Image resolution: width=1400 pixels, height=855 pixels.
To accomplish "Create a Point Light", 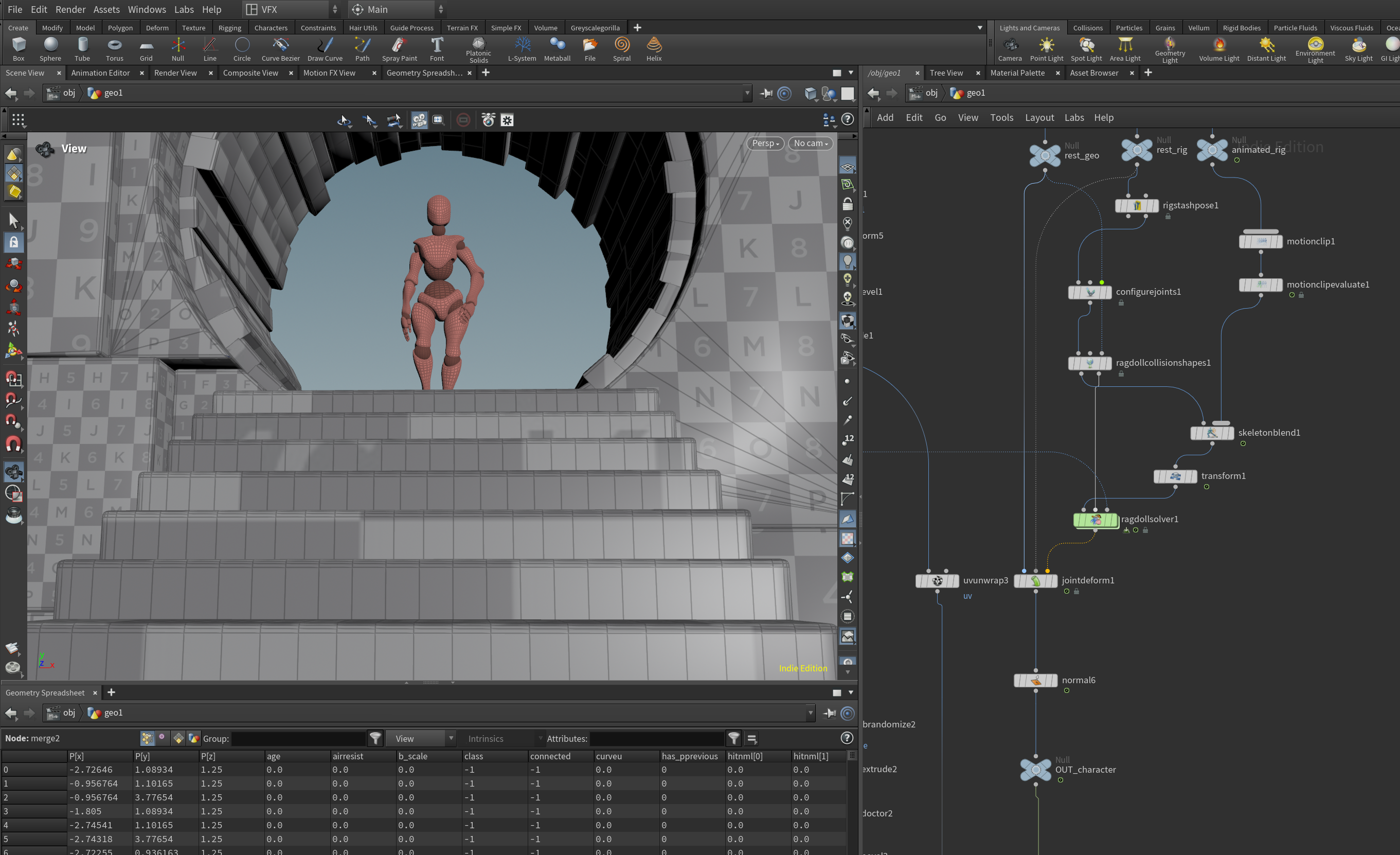I will pyautogui.click(x=1047, y=49).
